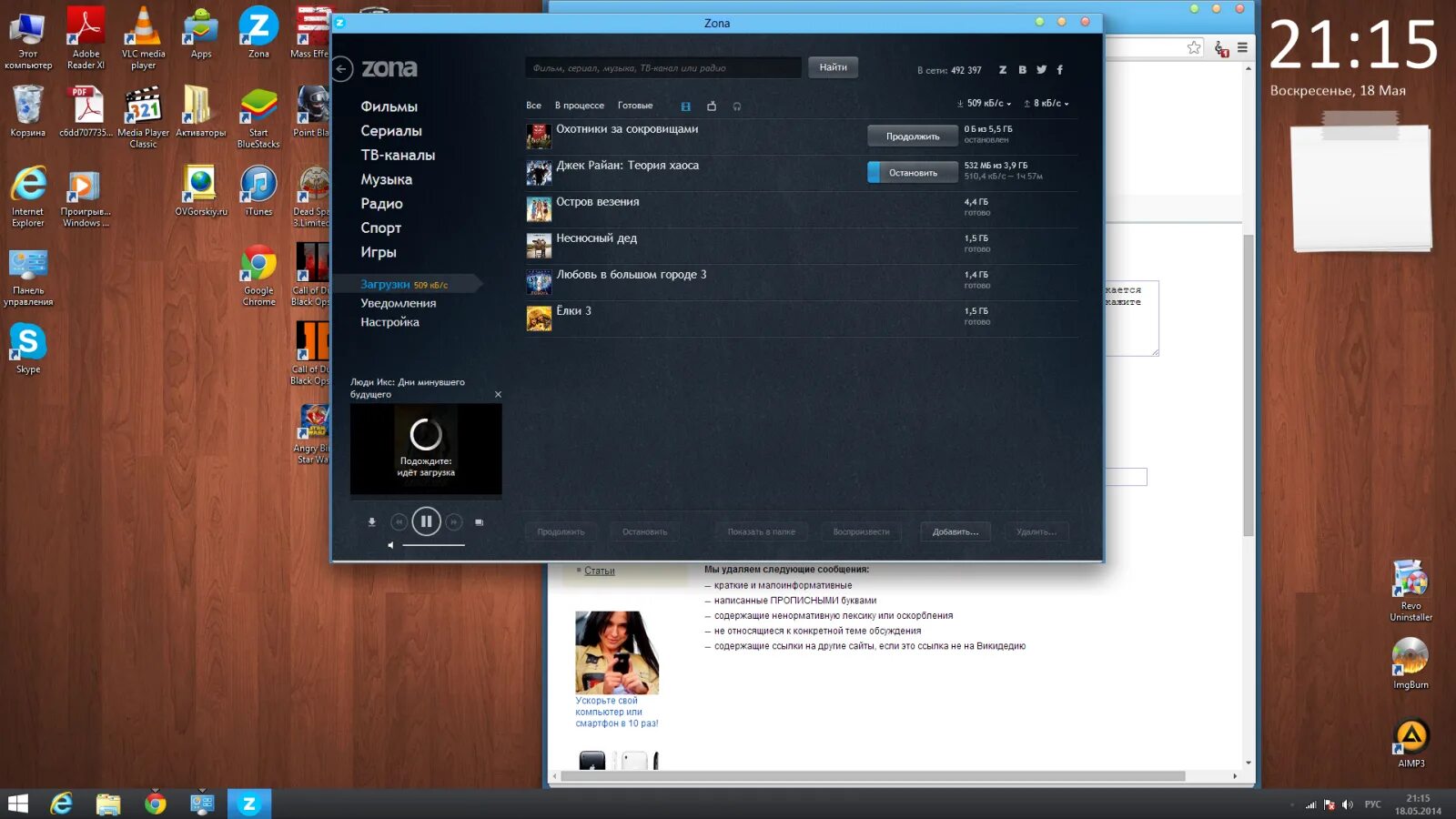Click the browser bookmark star icon
Viewport: 1456px width, 819px height.
click(x=1194, y=47)
